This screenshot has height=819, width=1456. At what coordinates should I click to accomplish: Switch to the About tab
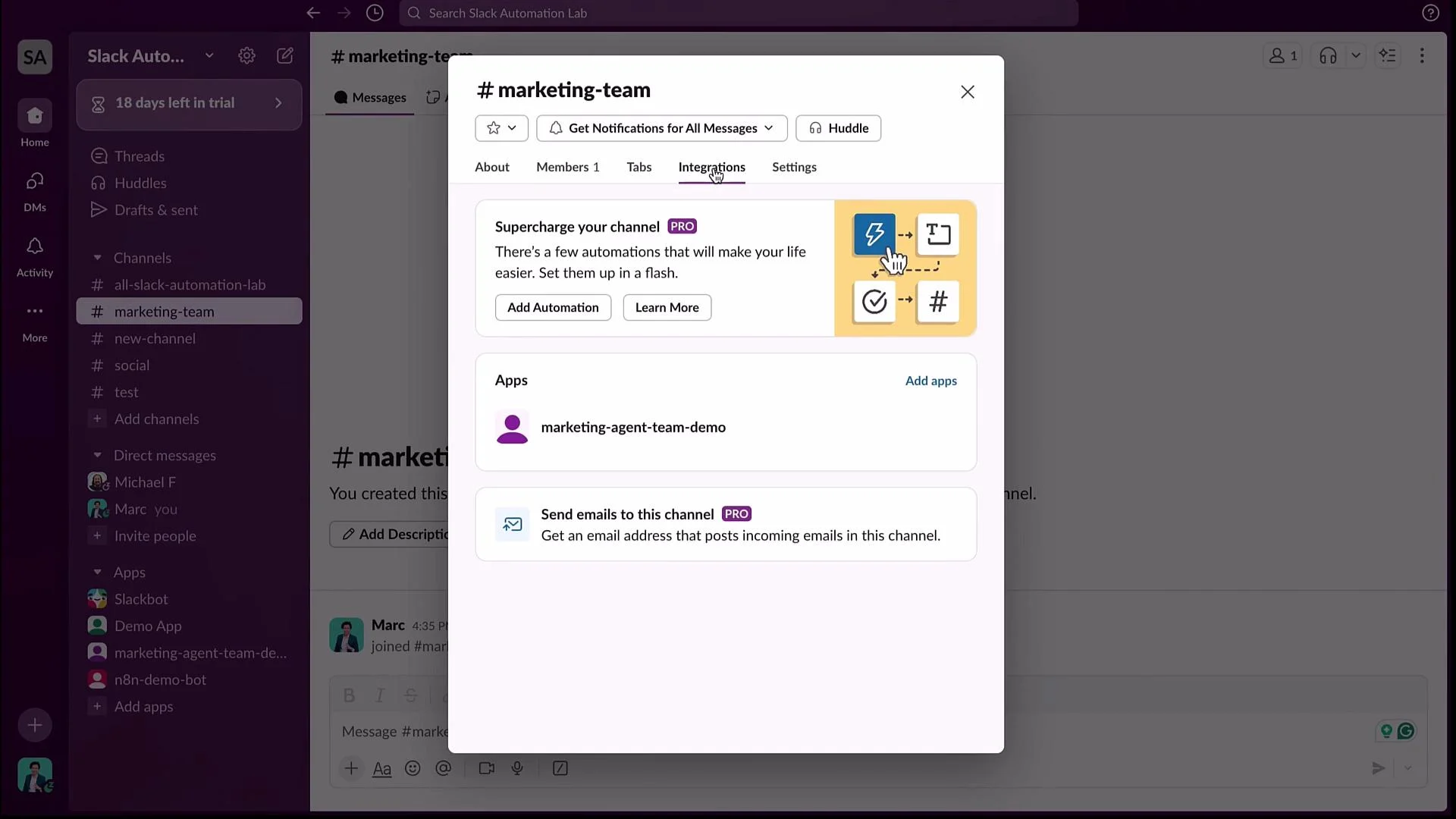(x=491, y=167)
